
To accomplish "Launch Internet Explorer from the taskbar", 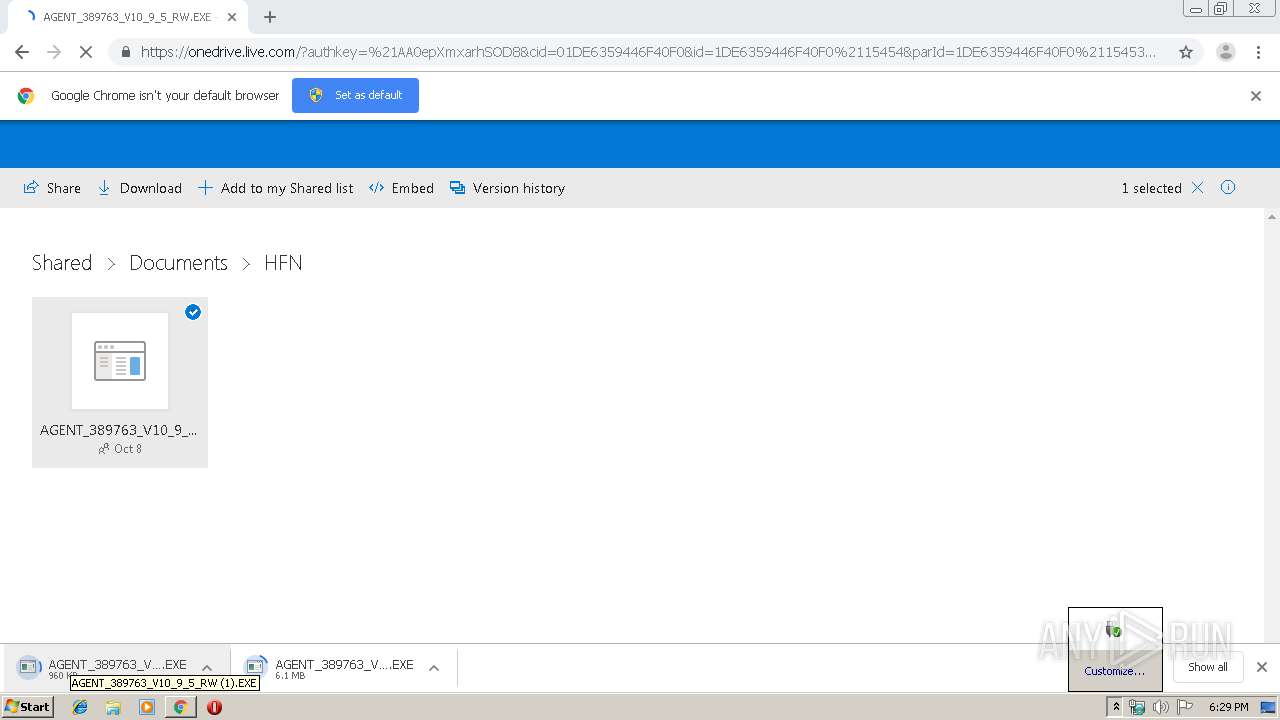I will click(x=80, y=707).
